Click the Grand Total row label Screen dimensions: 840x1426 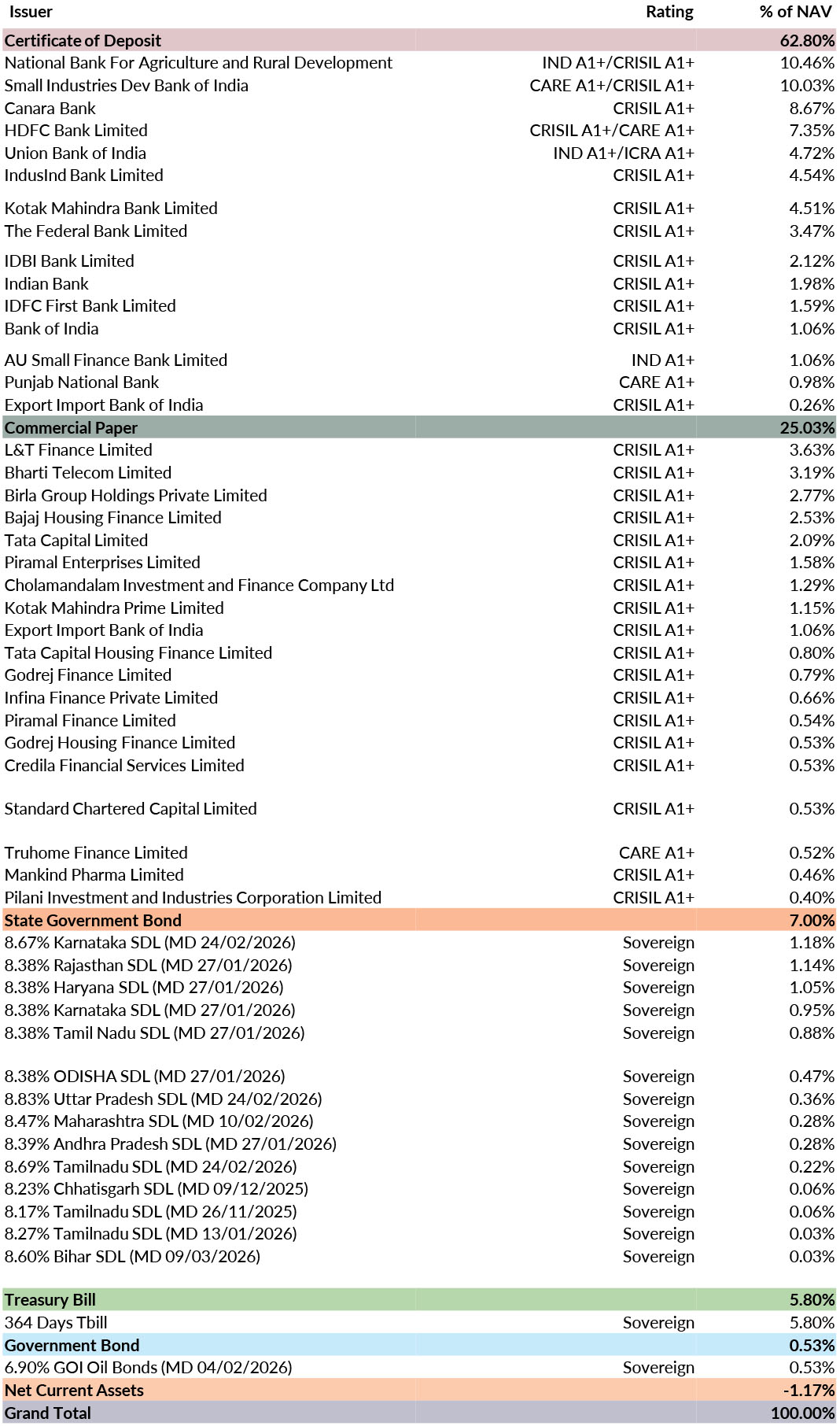click(48, 1413)
